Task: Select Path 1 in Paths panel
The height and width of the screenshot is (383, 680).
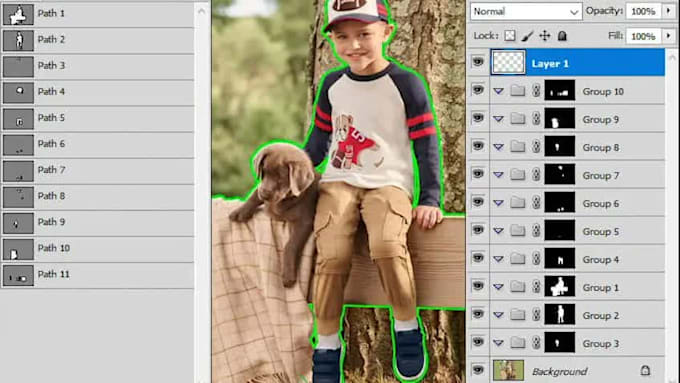Action: (x=98, y=14)
